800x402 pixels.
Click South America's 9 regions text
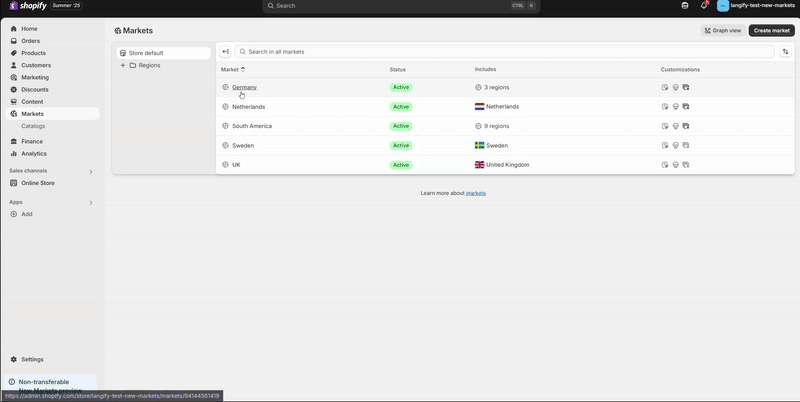click(496, 126)
